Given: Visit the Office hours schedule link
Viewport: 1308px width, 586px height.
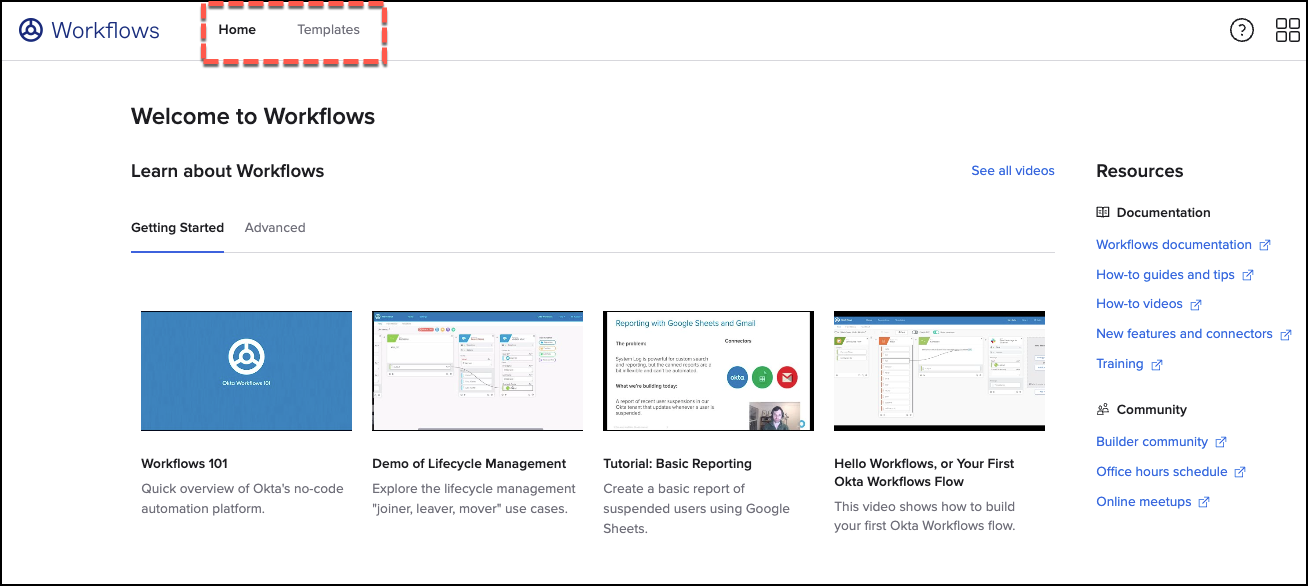Looking at the screenshot, I should [1162, 471].
